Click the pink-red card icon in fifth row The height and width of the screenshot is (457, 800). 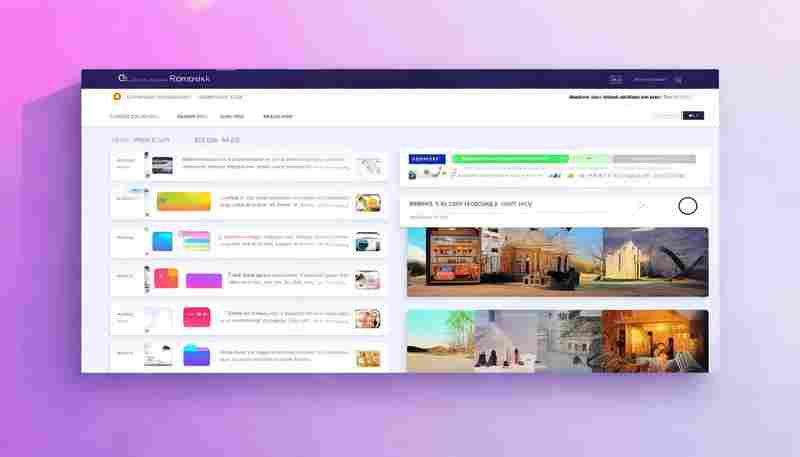tap(196, 317)
